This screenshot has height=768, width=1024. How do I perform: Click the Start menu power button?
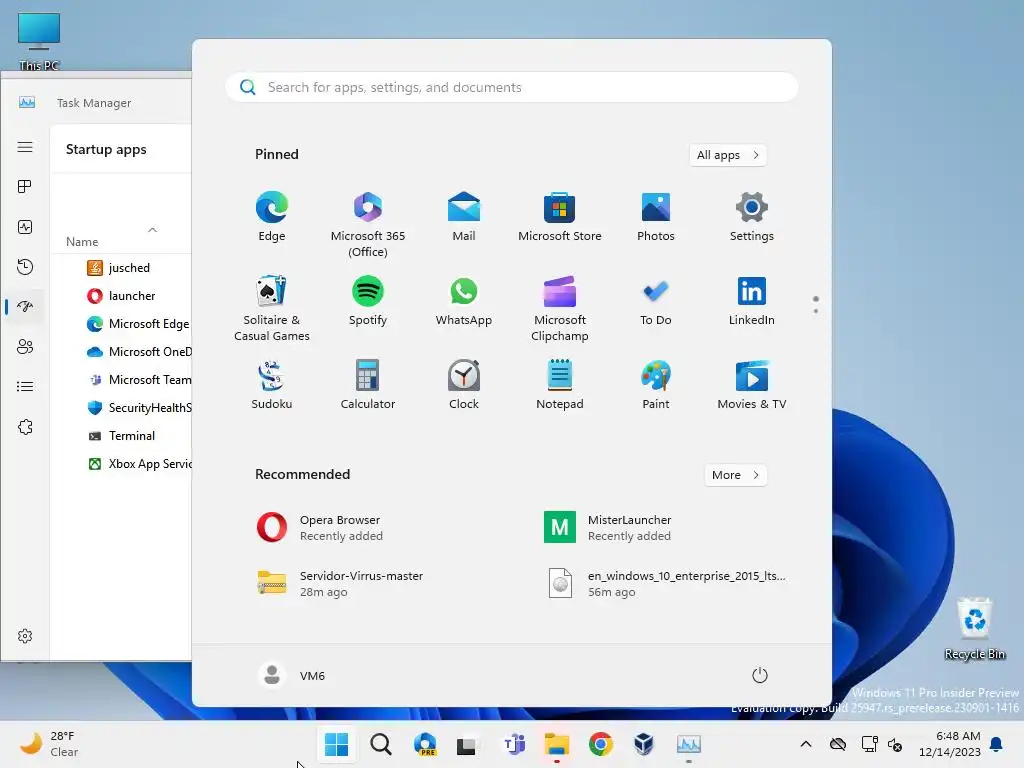coord(760,675)
